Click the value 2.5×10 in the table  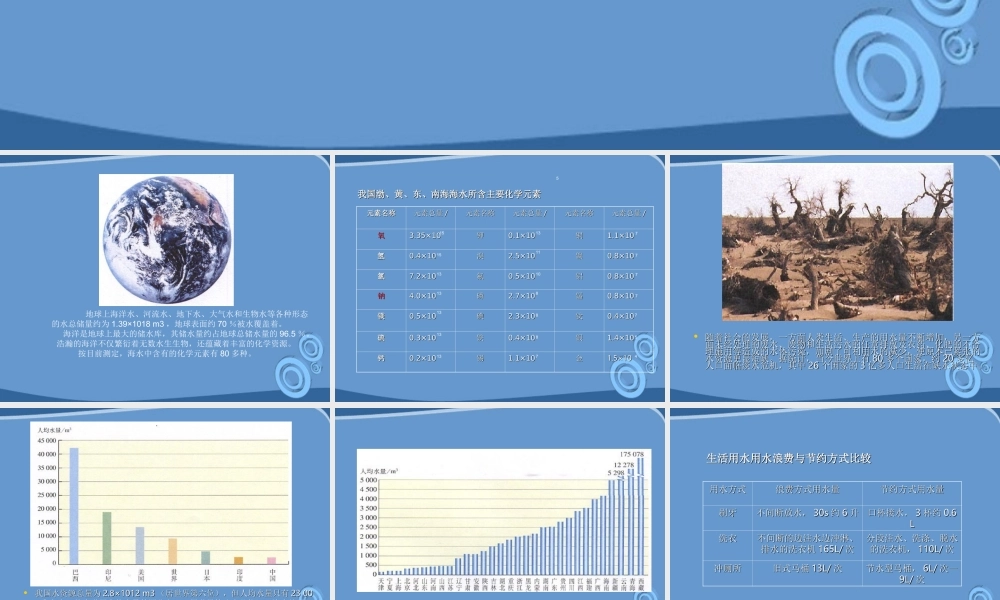click(524, 256)
